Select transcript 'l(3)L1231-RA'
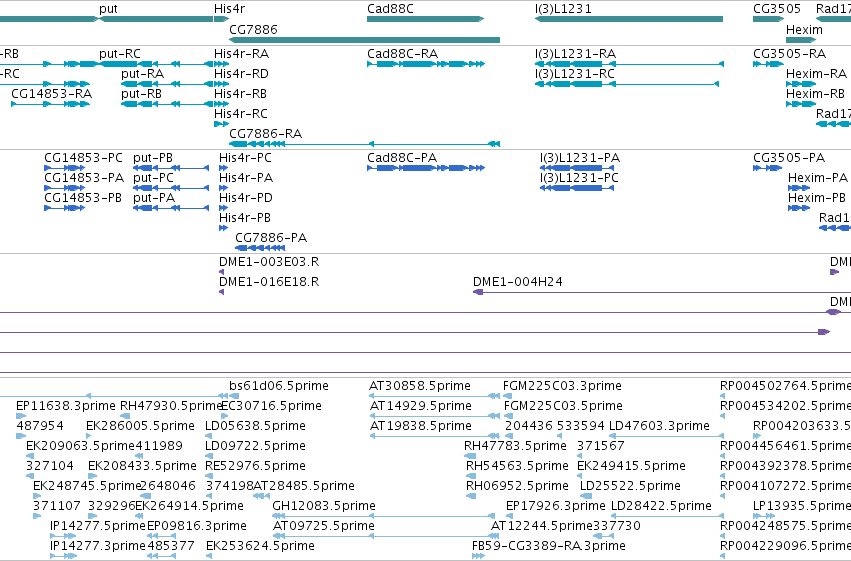The image size is (851, 561). [x=575, y=54]
